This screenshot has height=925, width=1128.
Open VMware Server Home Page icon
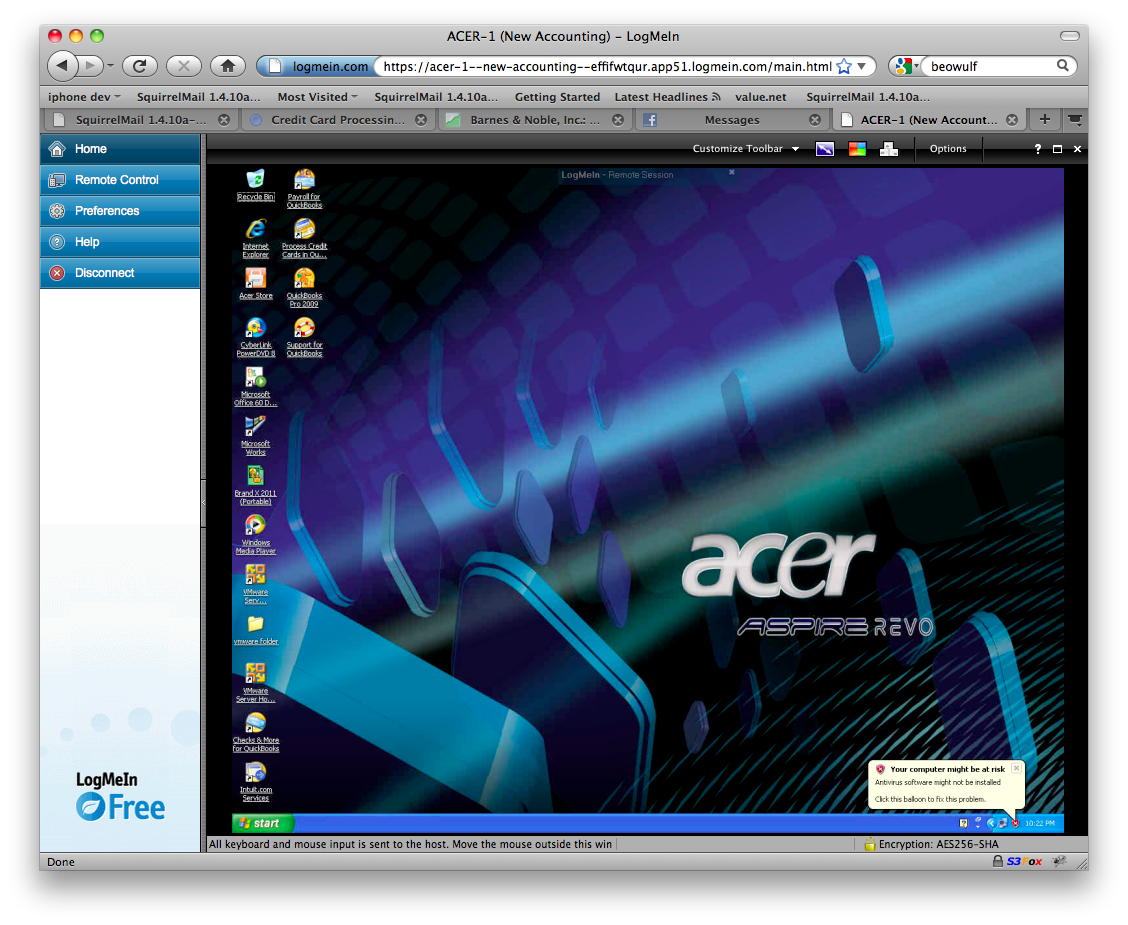click(255, 683)
